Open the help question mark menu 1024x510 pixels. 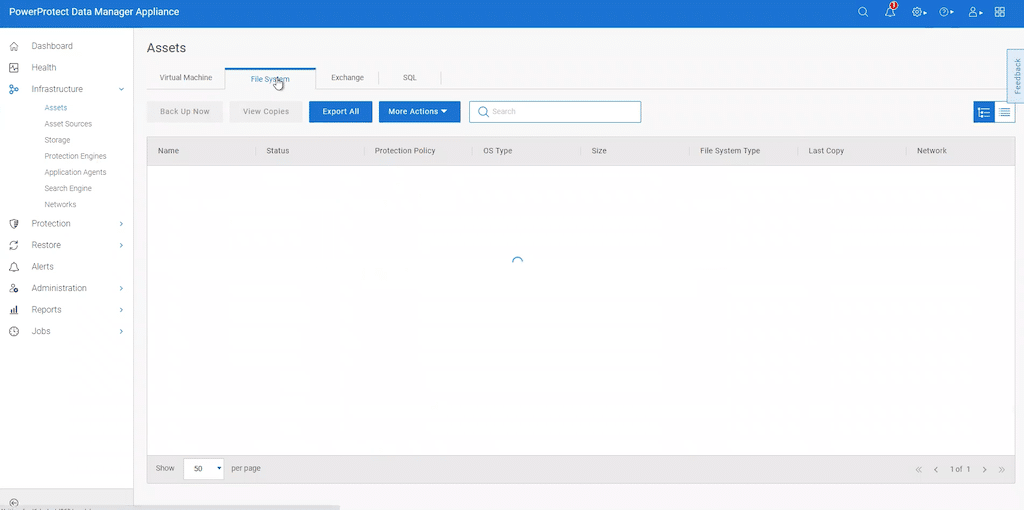coord(946,12)
